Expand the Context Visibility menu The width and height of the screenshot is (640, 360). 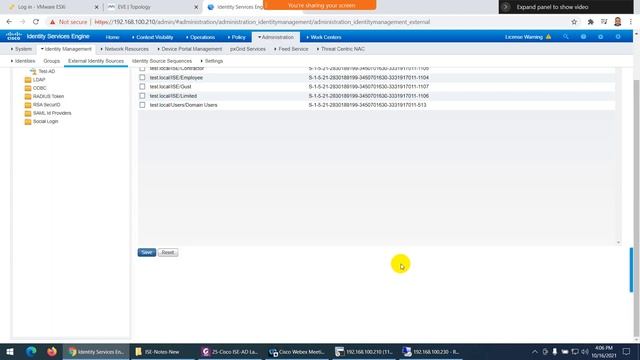pyautogui.click(x=153, y=37)
